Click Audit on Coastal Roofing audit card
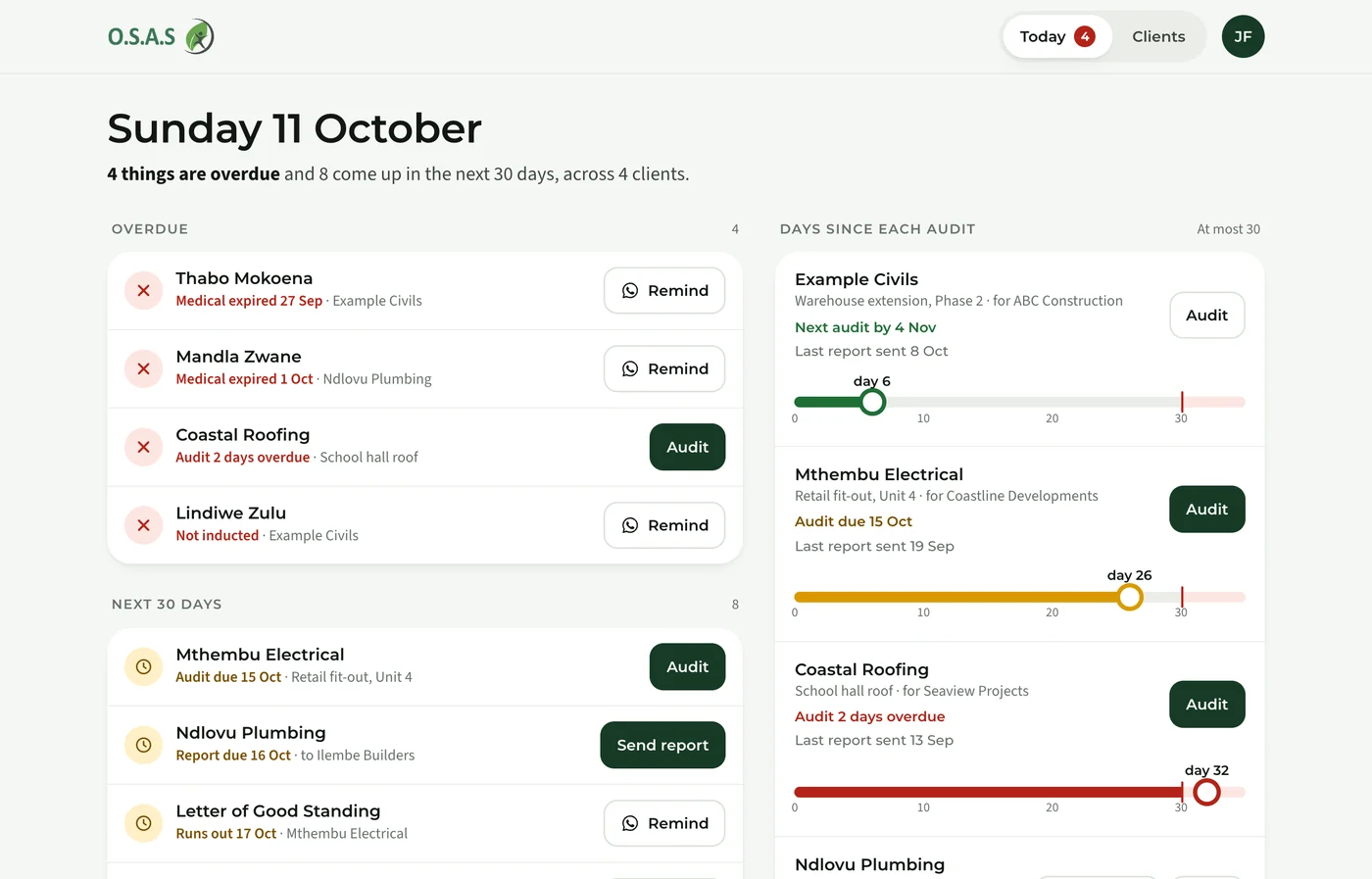Viewport: 1372px width, 879px height. tap(1206, 704)
